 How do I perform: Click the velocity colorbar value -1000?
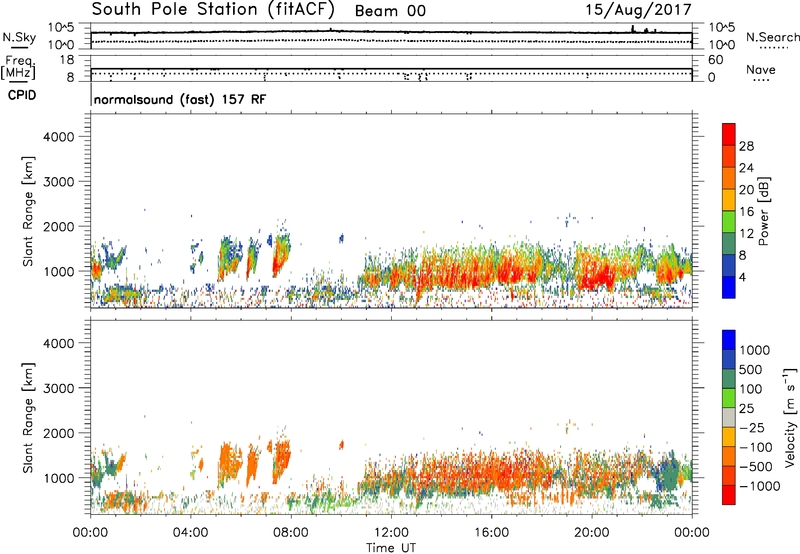coord(759,486)
